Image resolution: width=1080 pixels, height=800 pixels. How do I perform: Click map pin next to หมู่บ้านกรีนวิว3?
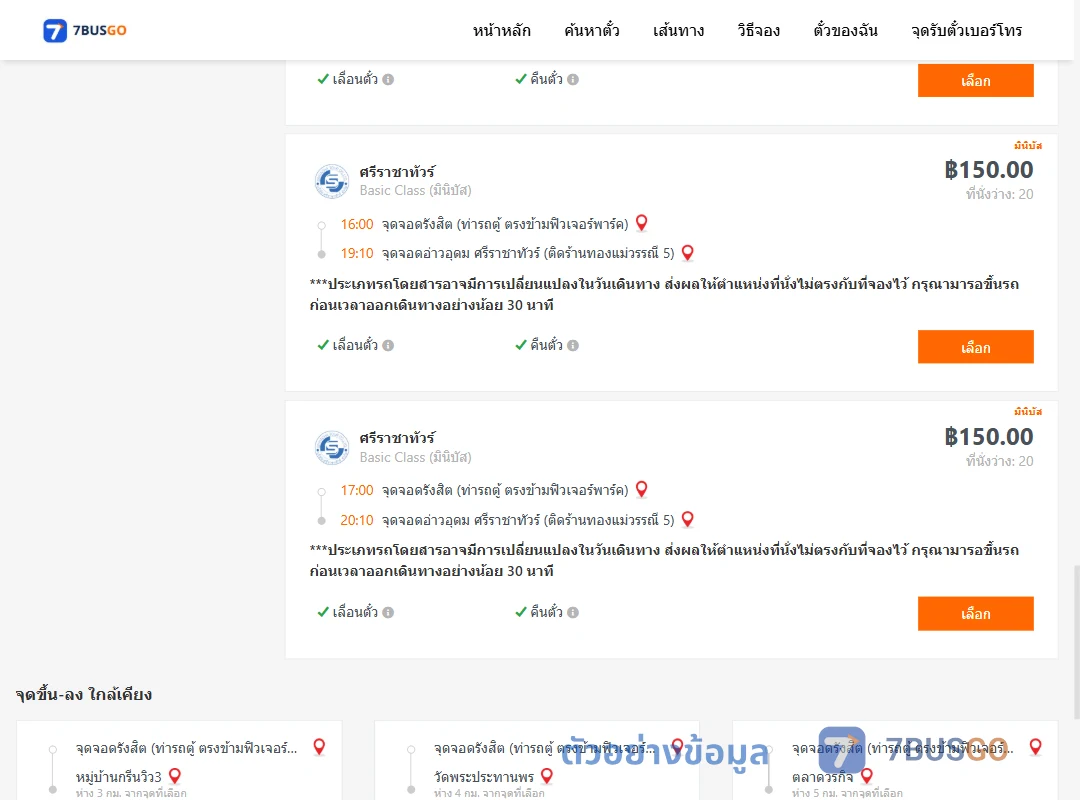[175, 776]
